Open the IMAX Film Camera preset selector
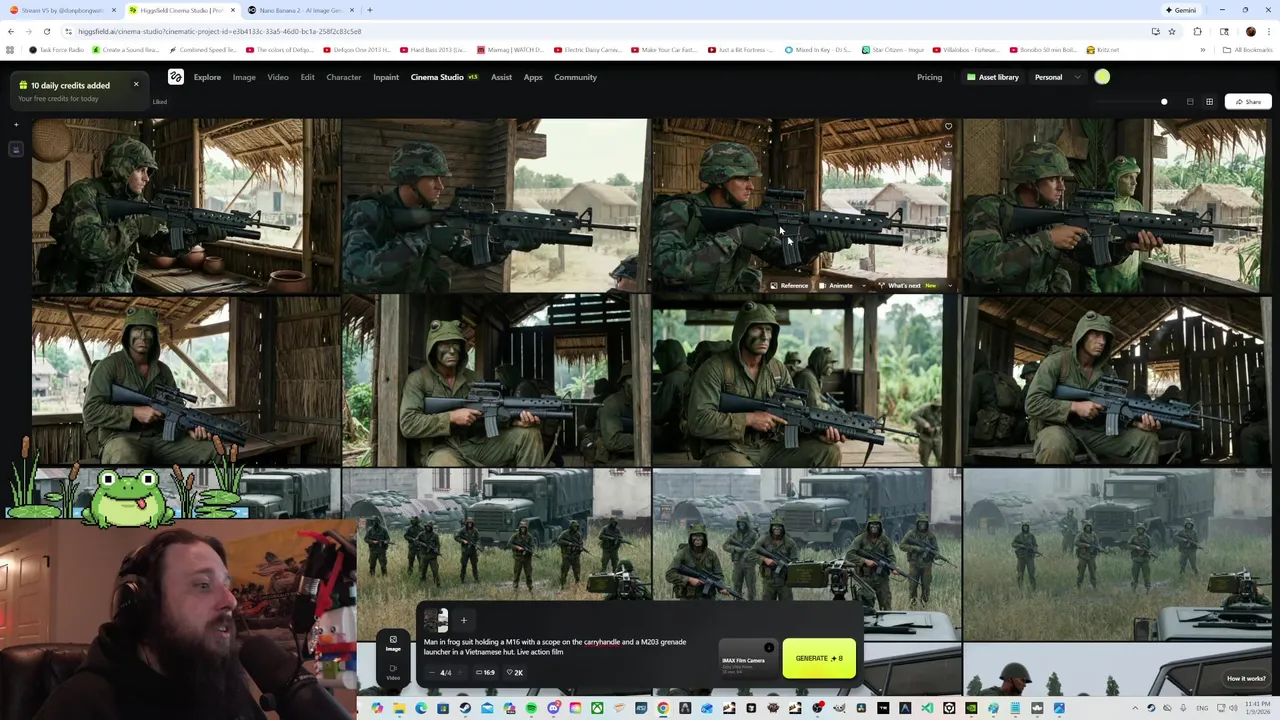 click(x=748, y=660)
